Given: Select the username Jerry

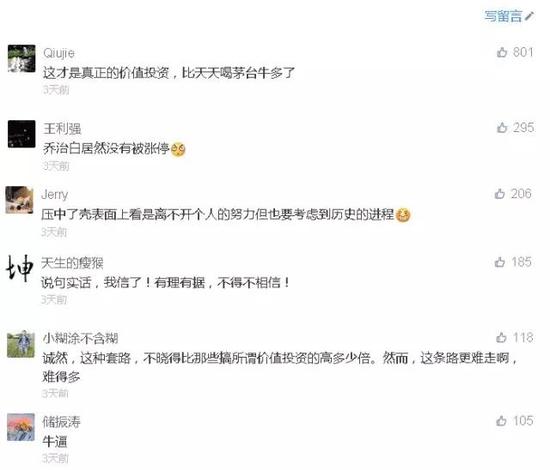Looking at the screenshot, I should (55, 194).
